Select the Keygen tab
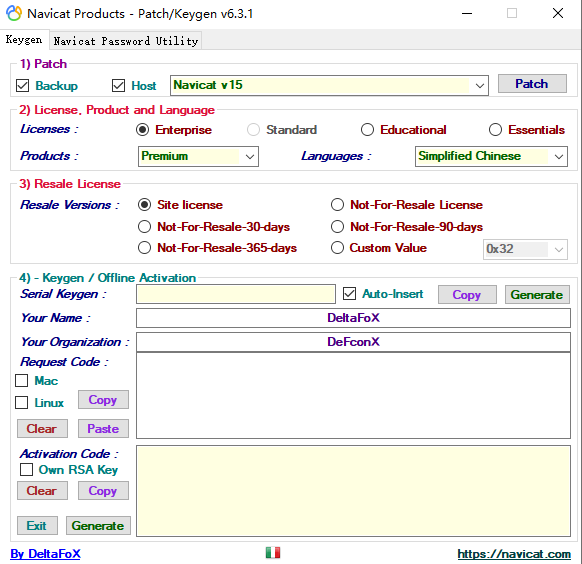This screenshot has width=582, height=564. (x=24, y=39)
